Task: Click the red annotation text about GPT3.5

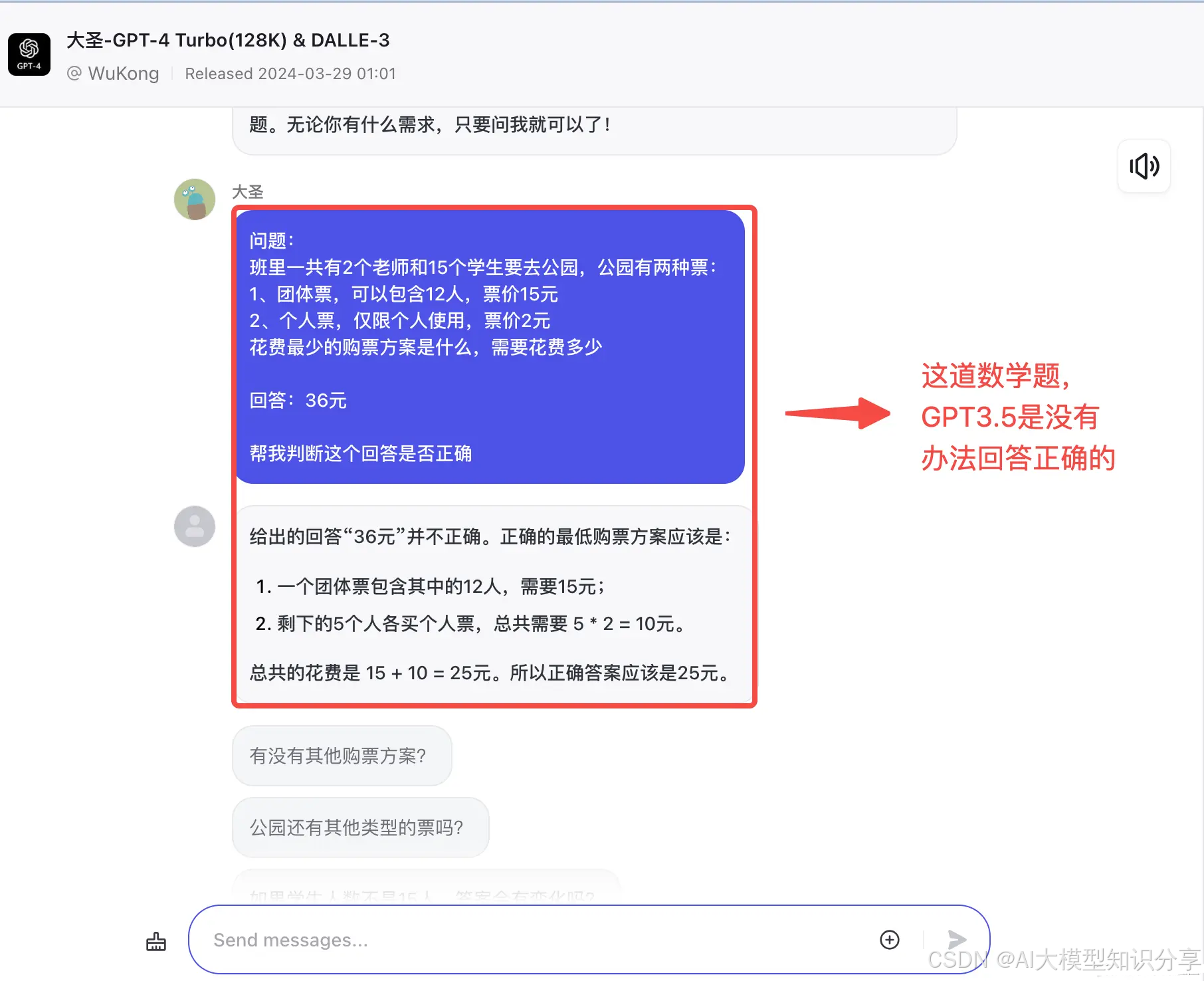Action: click(x=1018, y=417)
